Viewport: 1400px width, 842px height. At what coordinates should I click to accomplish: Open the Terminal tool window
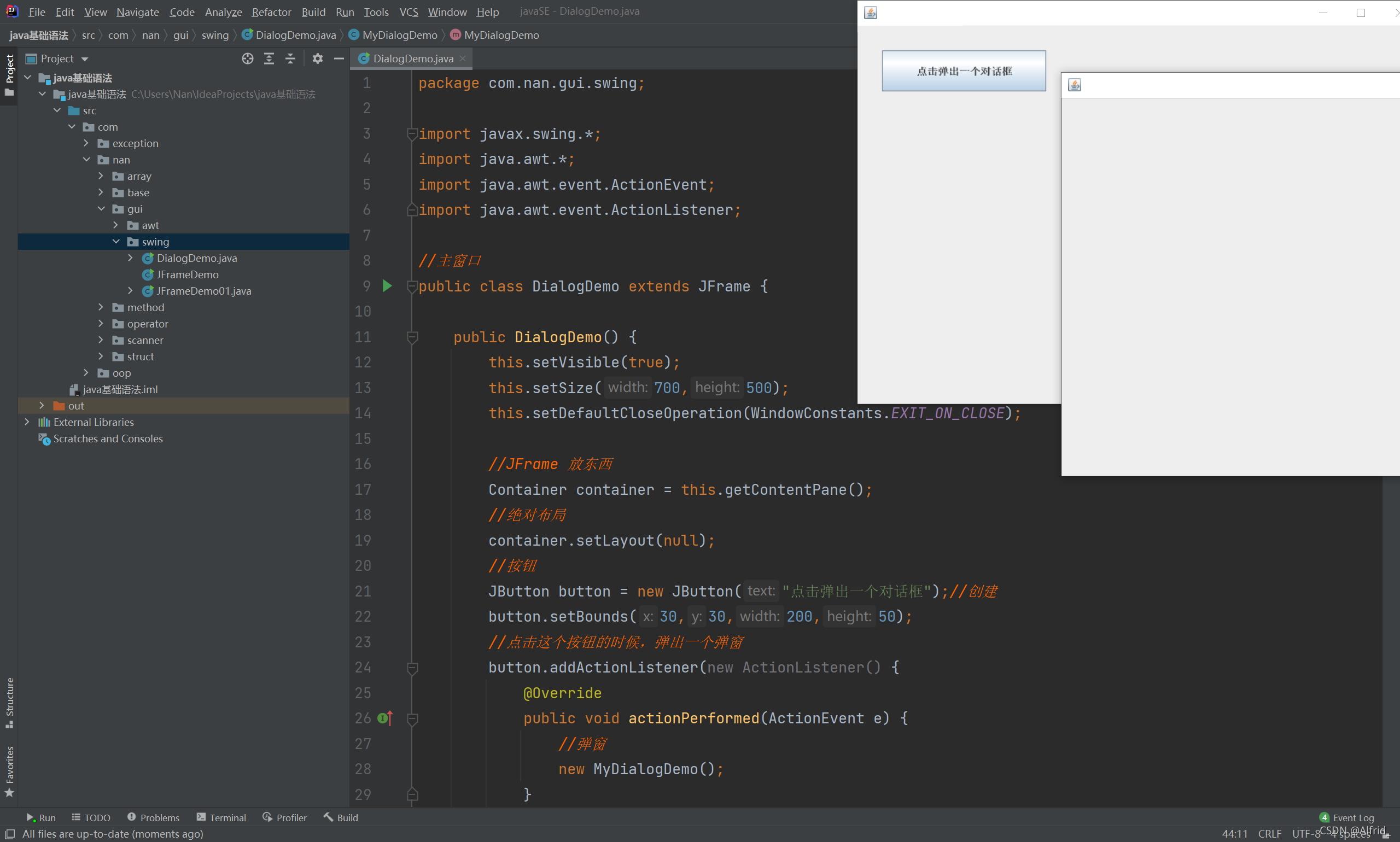click(221, 817)
